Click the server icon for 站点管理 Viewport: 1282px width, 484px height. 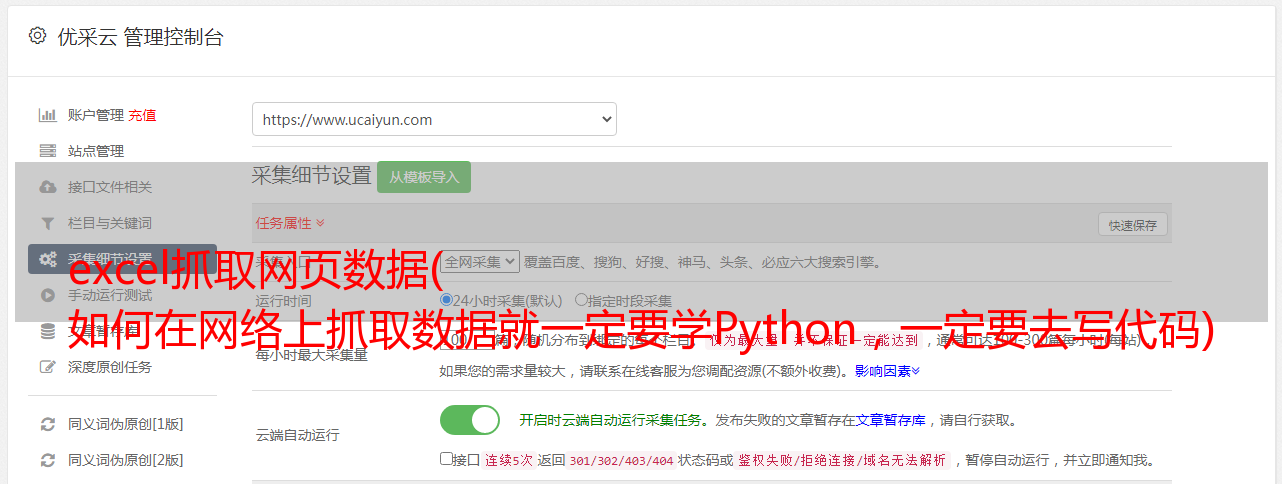coord(47,151)
